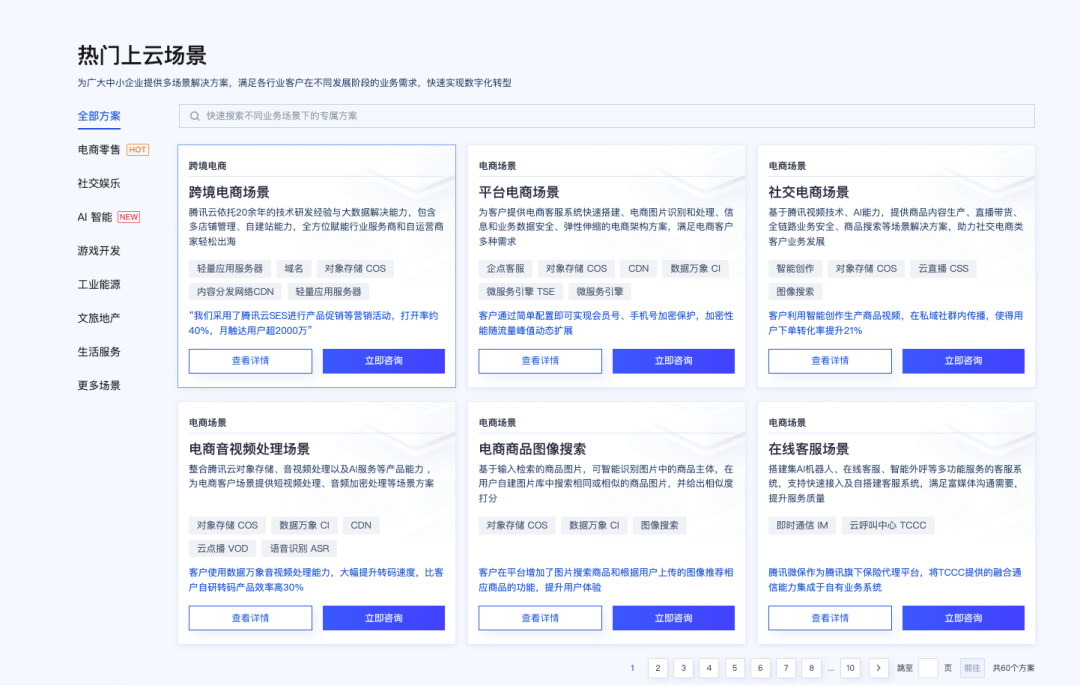Focus the 快速搜索 scenario search field
The height and width of the screenshot is (685, 1080).
tap(606, 116)
